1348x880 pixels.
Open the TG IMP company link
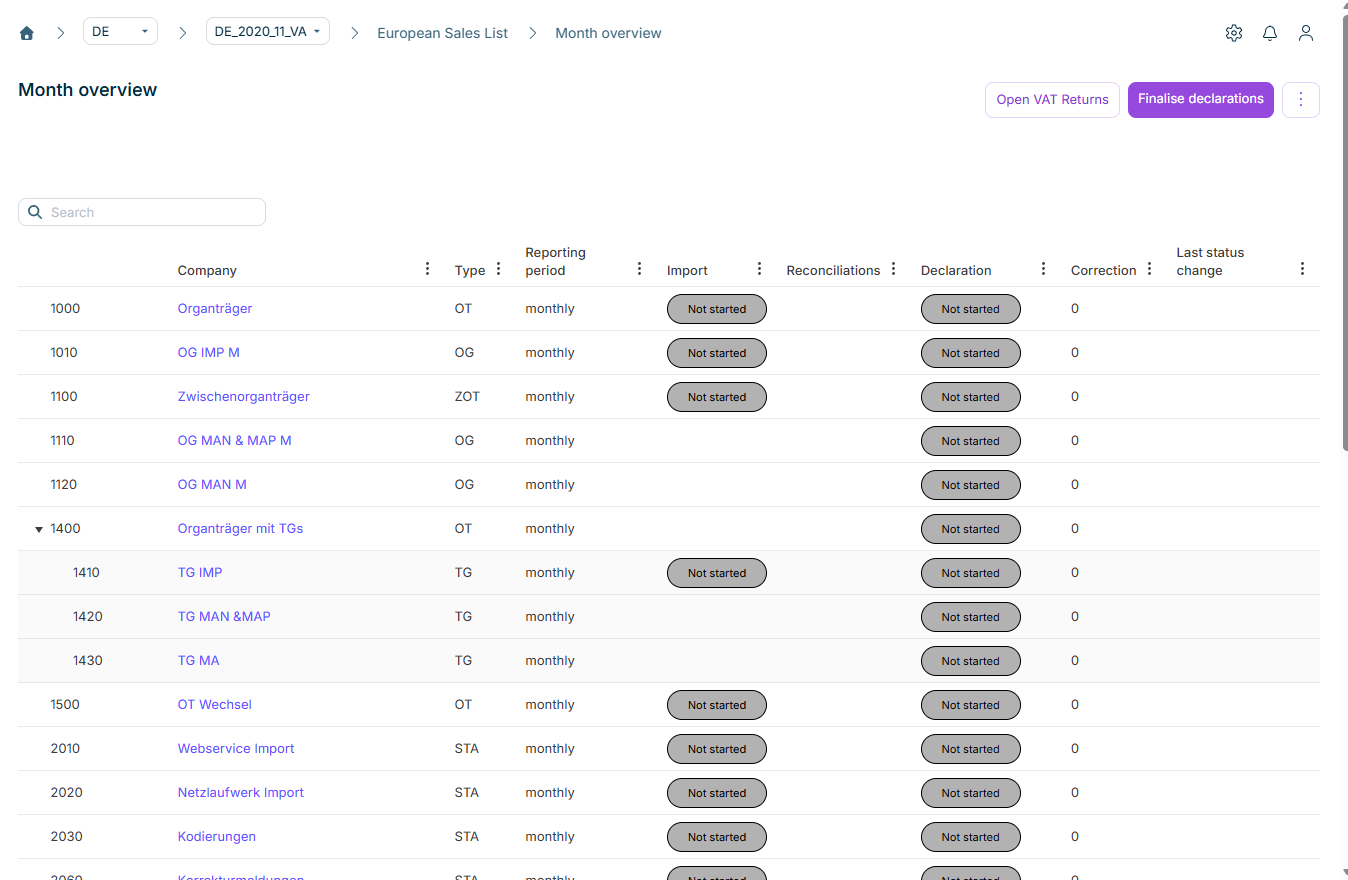200,573
